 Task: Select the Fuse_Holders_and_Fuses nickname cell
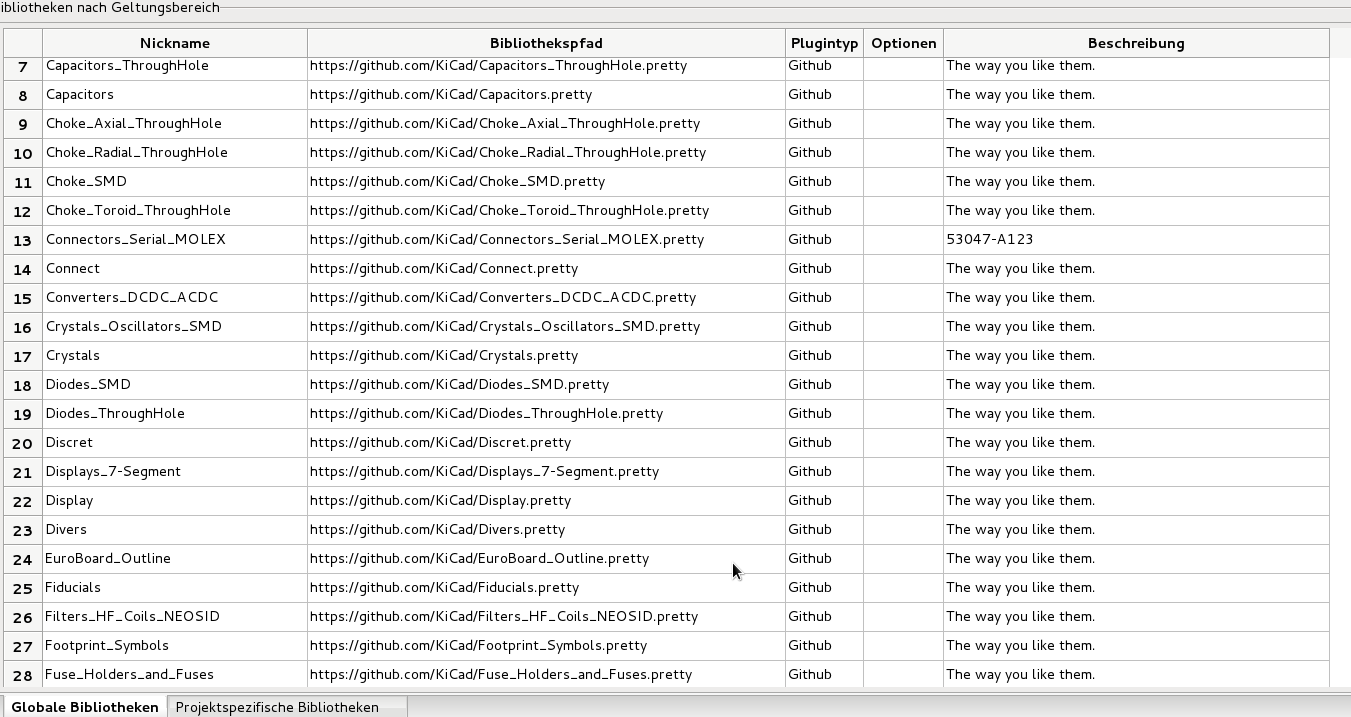[175, 675]
